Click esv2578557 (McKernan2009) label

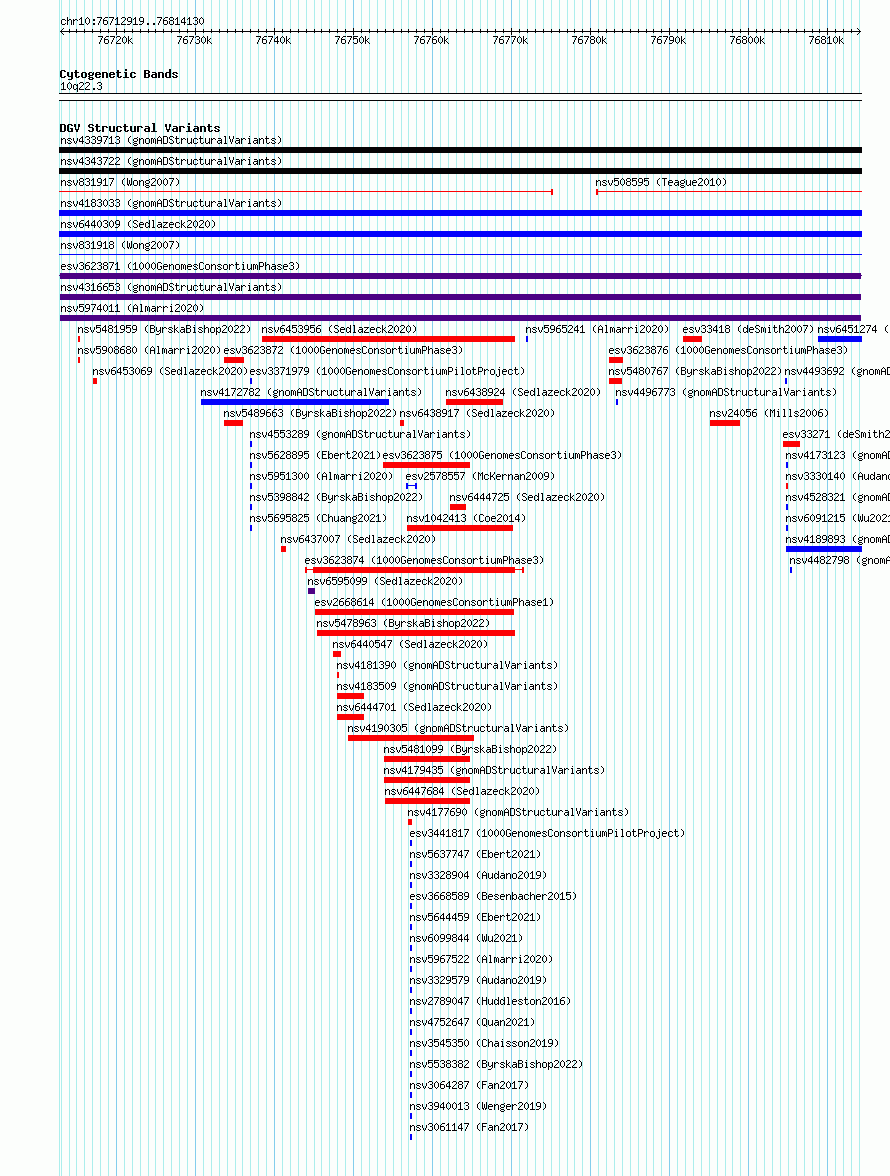point(480,476)
